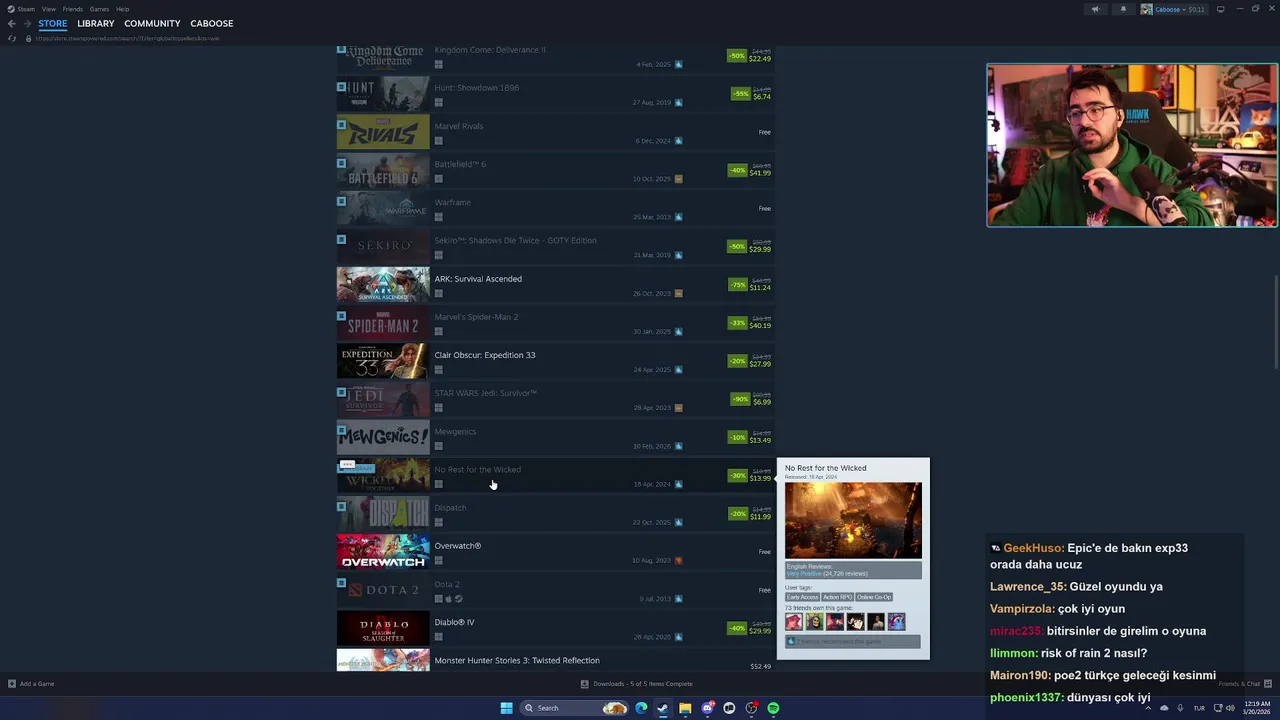Open File Explorer from the taskbar
This screenshot has height=720, width=1280.
(685, 708)
